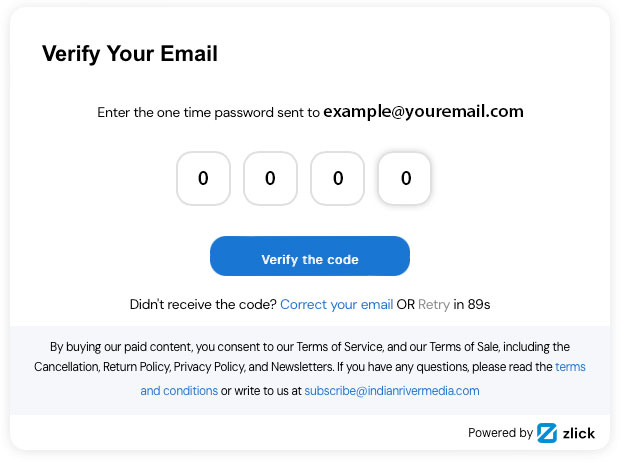Click the Verify Your Email heading

click(x=130, y=54)
